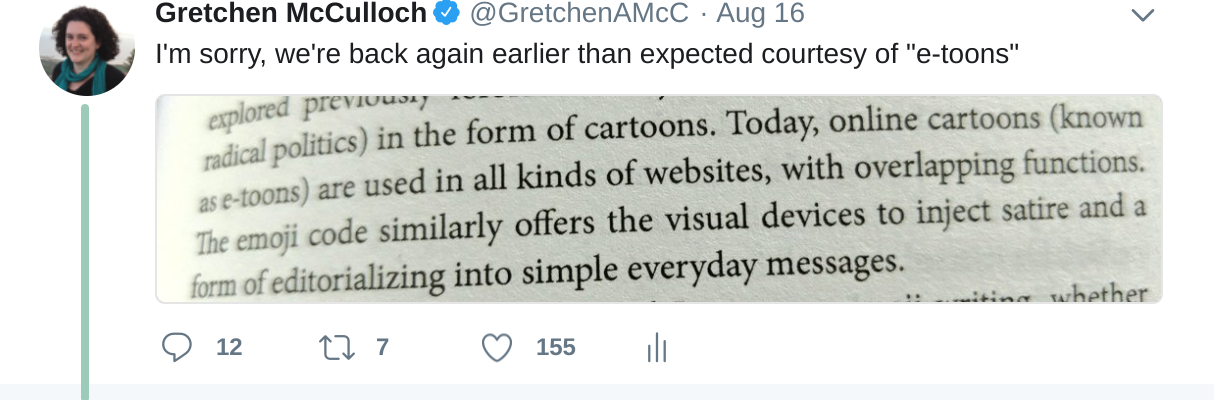
Task: Click the reply speech bubble icon
Action: tap(177, 347)
